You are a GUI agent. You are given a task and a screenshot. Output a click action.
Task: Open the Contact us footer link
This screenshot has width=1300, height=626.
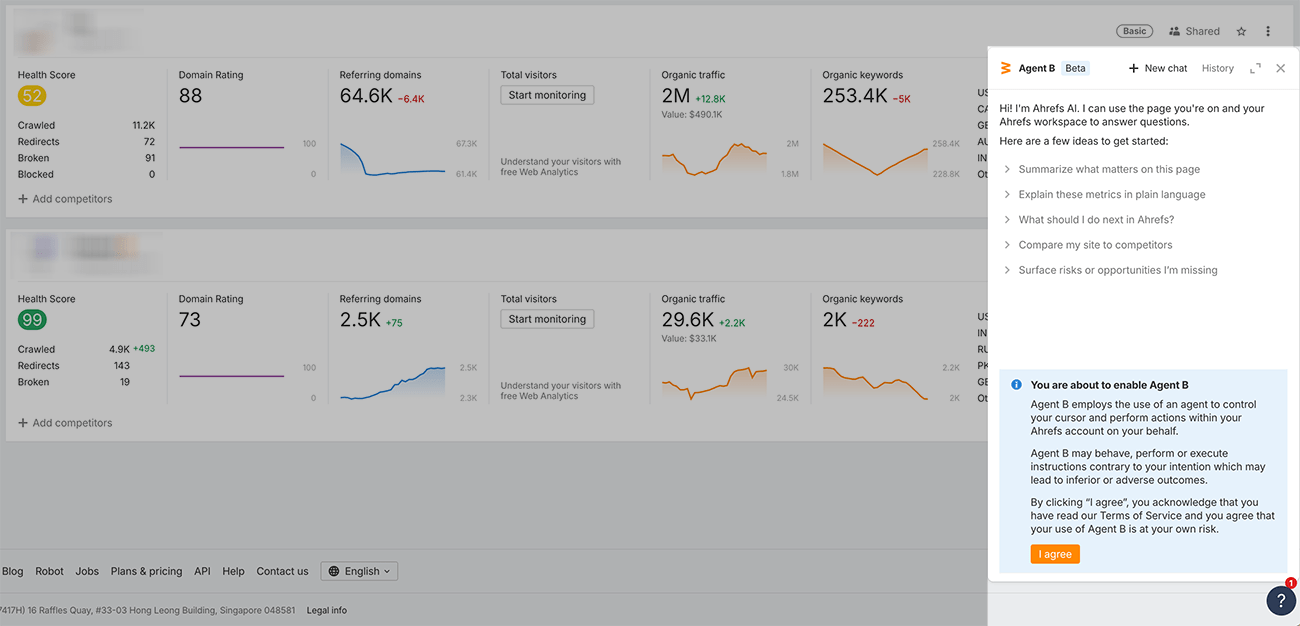click(x=282, y=571)
